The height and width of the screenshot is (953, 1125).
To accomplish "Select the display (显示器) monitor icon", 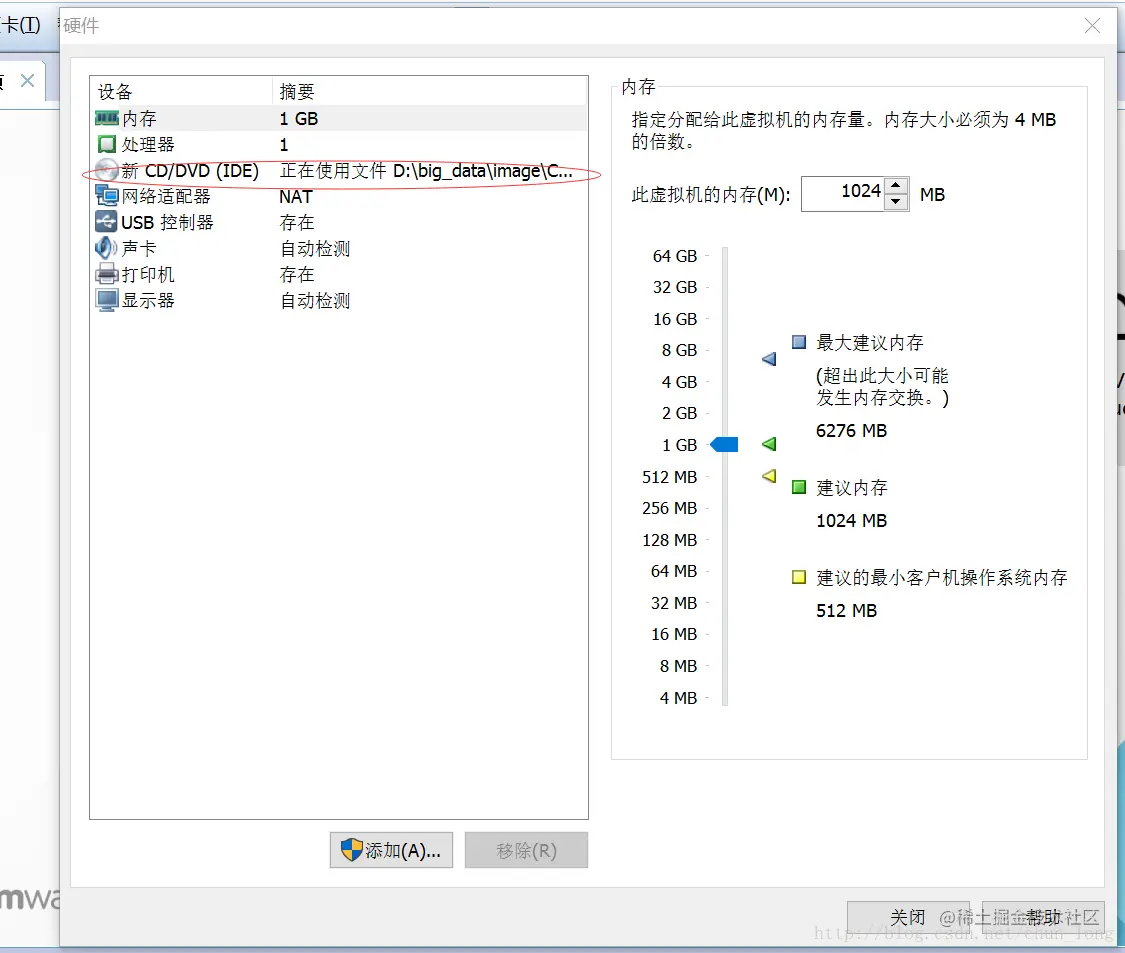I will pos(107,300).
